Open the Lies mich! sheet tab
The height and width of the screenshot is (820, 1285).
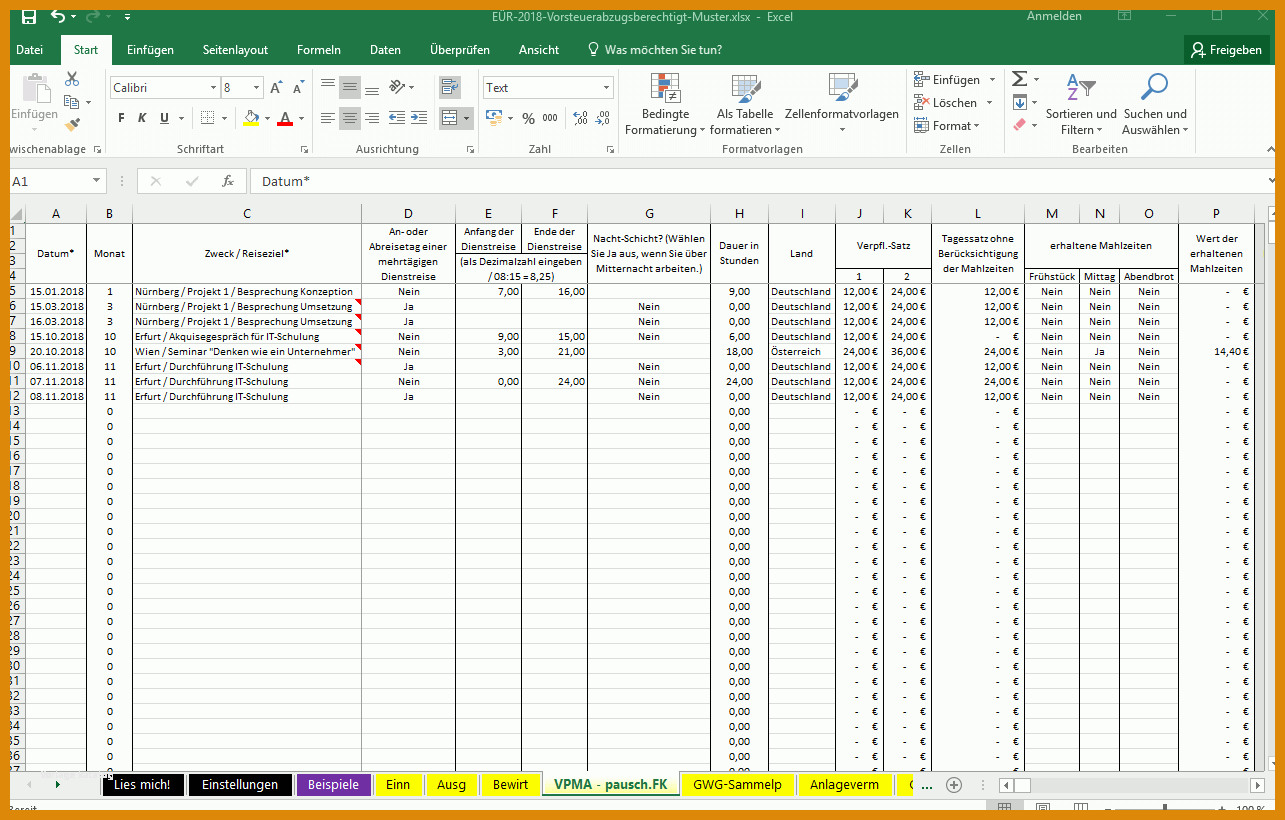point(143,785)
